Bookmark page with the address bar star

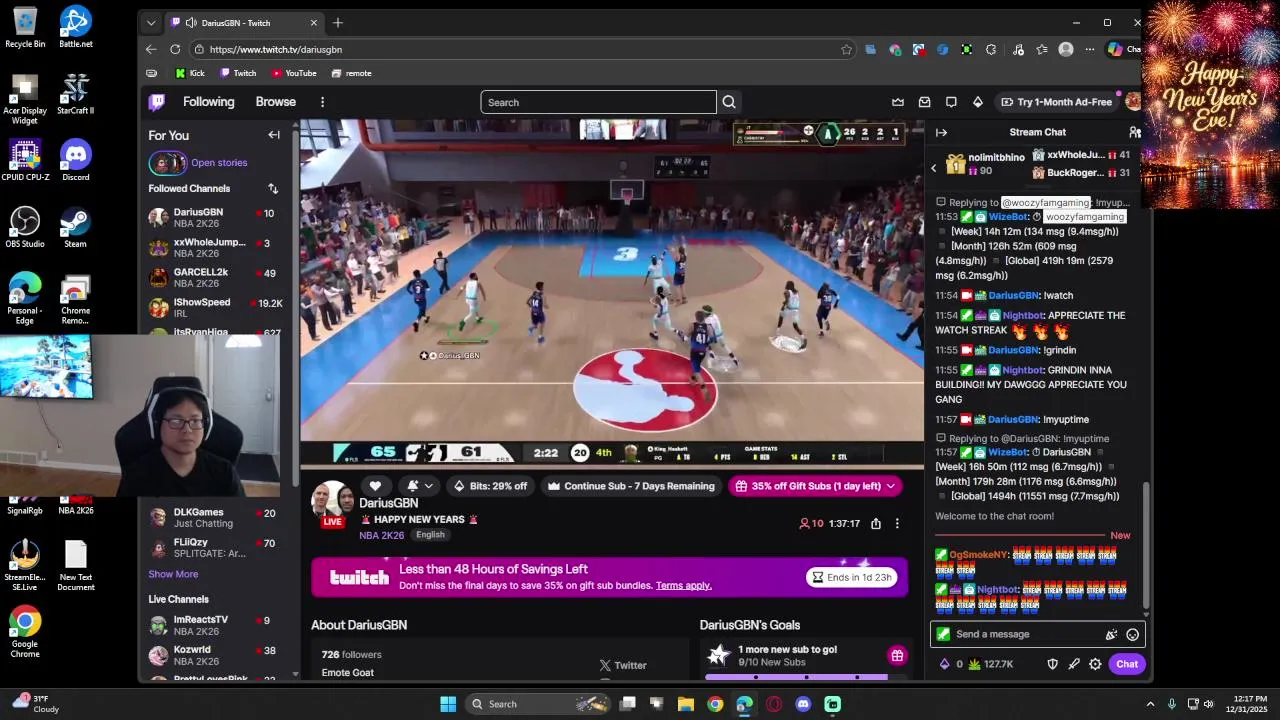click(846, 49)
